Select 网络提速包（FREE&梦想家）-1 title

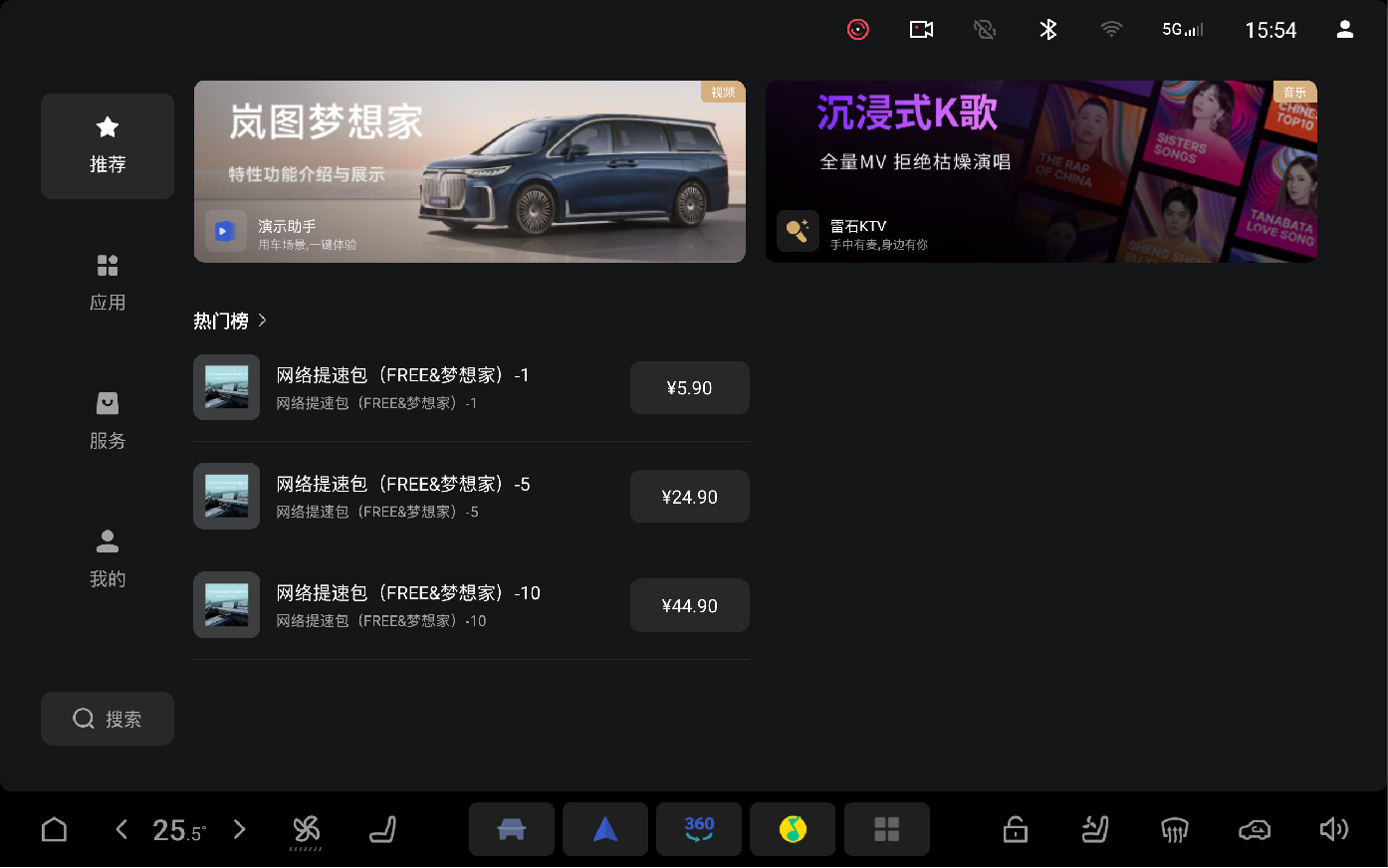point(402,375)
